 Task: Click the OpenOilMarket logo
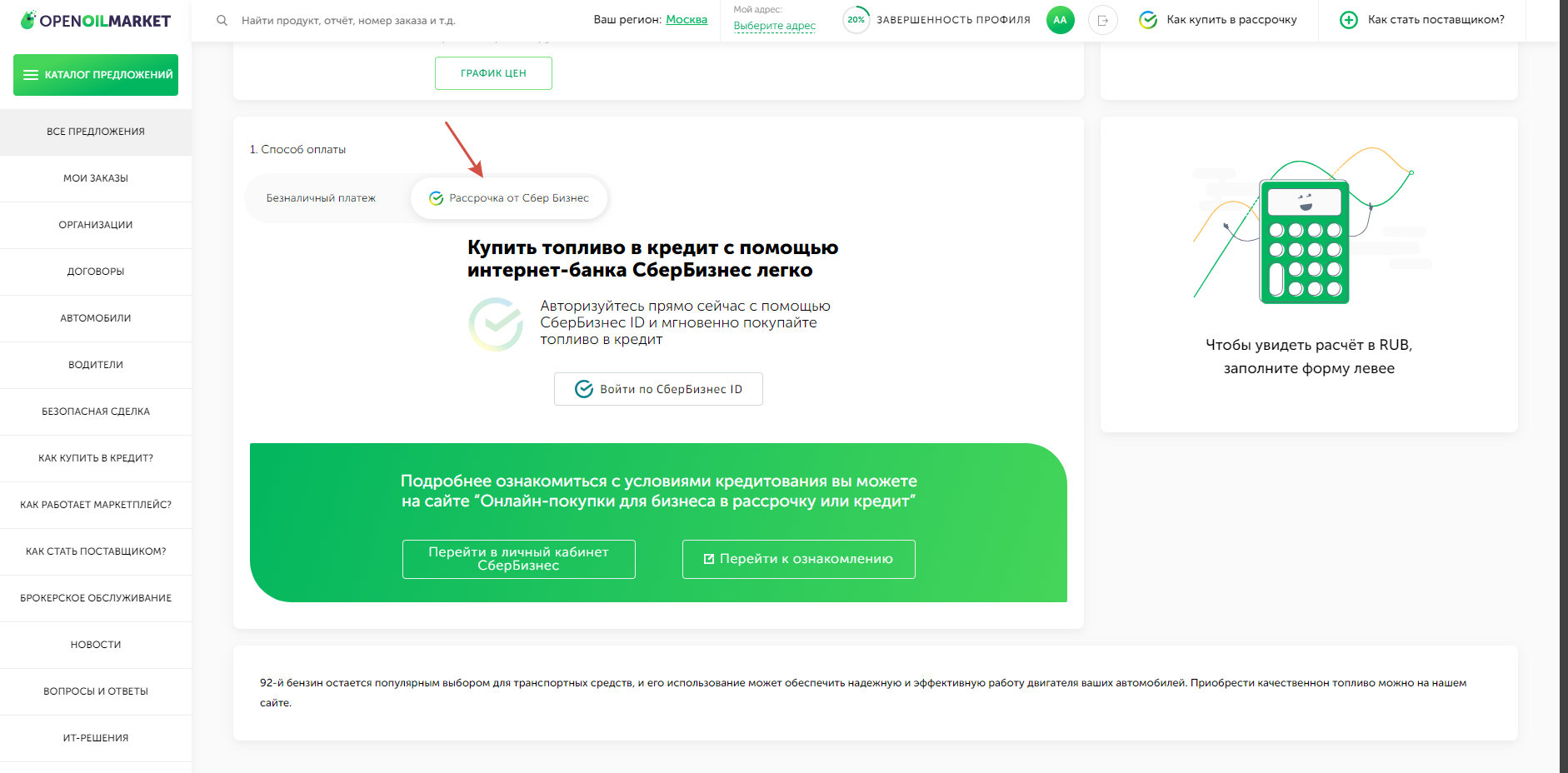[x=95, y=20]
